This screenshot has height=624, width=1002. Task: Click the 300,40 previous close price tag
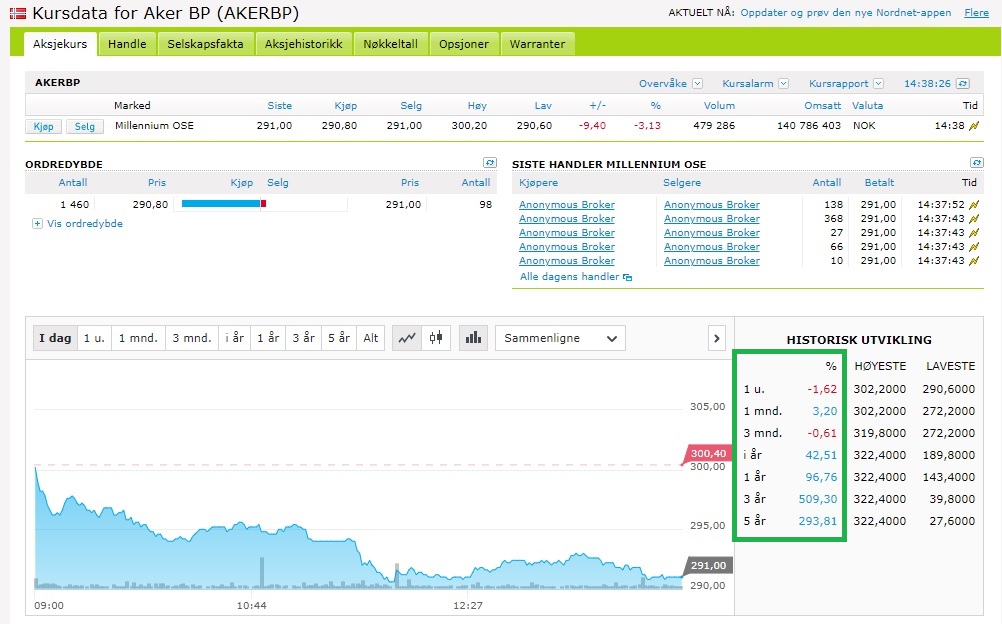[x=708, y=453]
